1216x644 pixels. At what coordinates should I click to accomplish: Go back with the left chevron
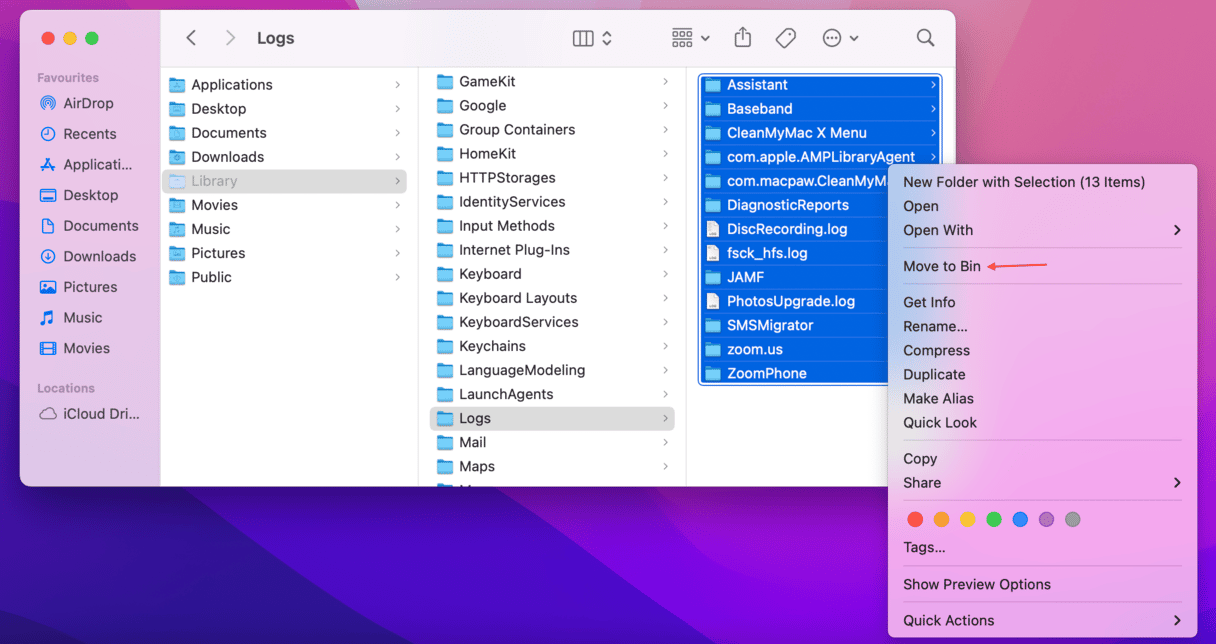pos(191,38)
